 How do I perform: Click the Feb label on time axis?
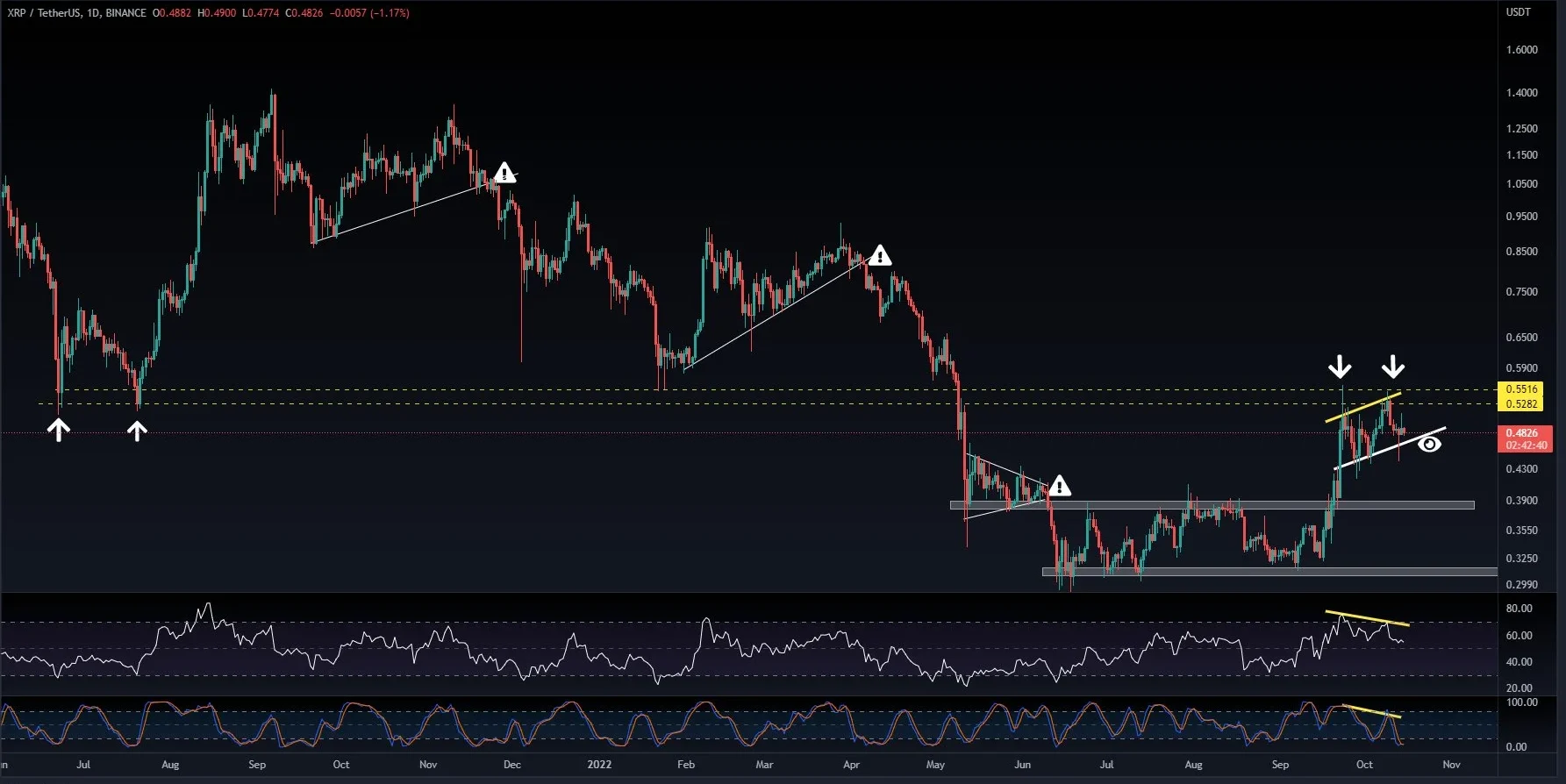click(686, 765)
